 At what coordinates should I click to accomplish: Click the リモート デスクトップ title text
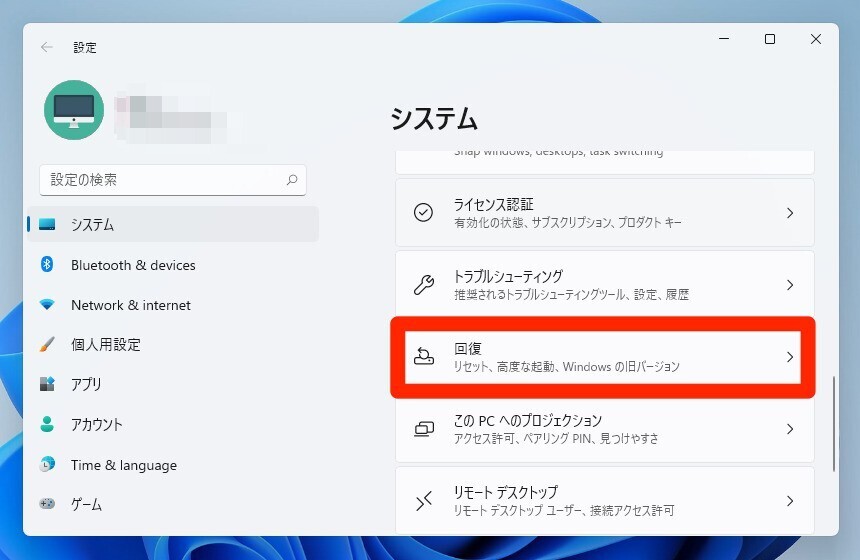[506, 493]
